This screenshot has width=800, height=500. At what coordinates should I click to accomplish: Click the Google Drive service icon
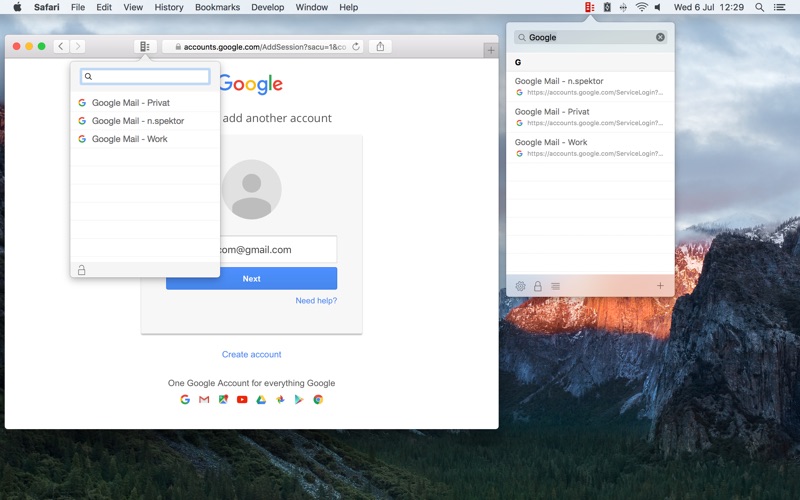(261, 399)
